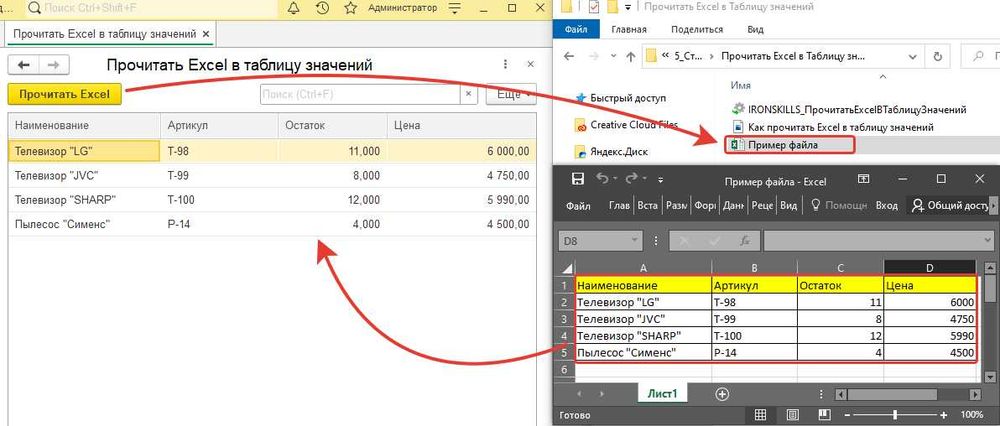Sort by "Наименование" column header in 1C table
Viewport: 1000px width, 426px height.
click(84, 125)
